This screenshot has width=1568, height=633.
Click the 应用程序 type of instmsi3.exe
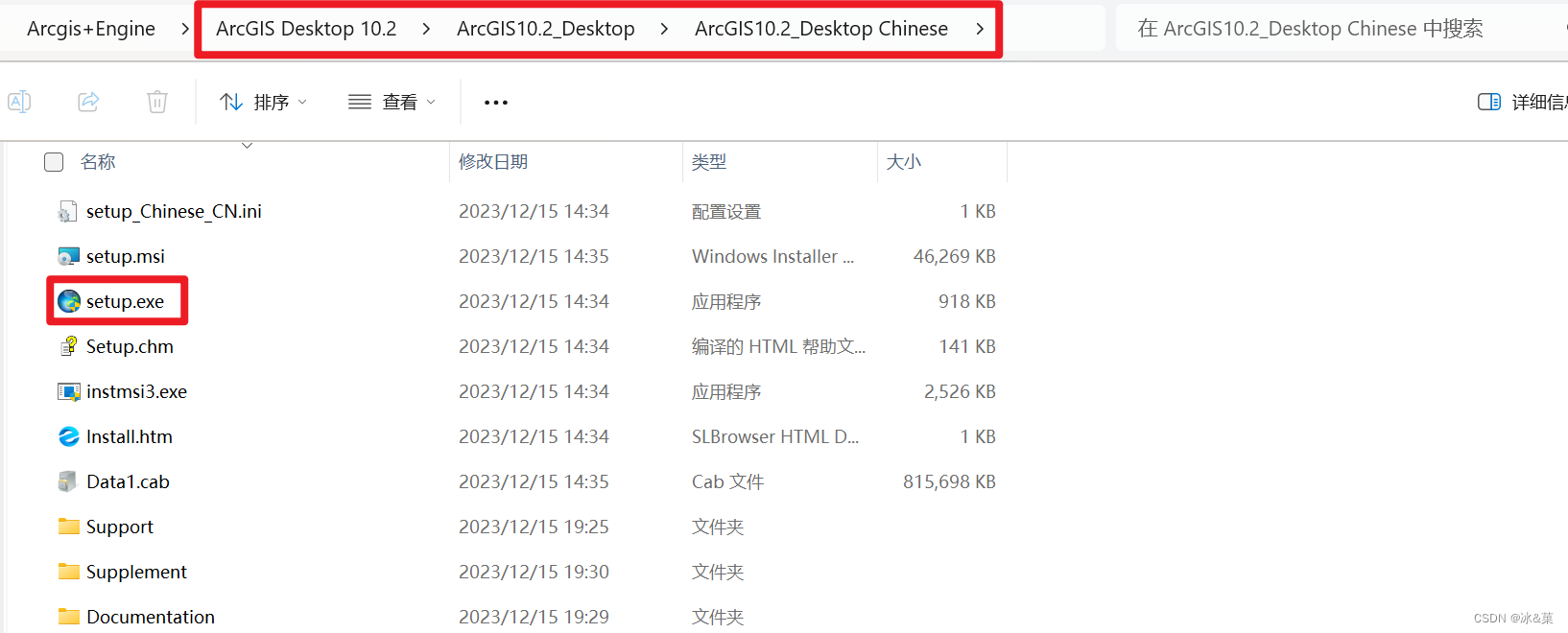[726, 391]
